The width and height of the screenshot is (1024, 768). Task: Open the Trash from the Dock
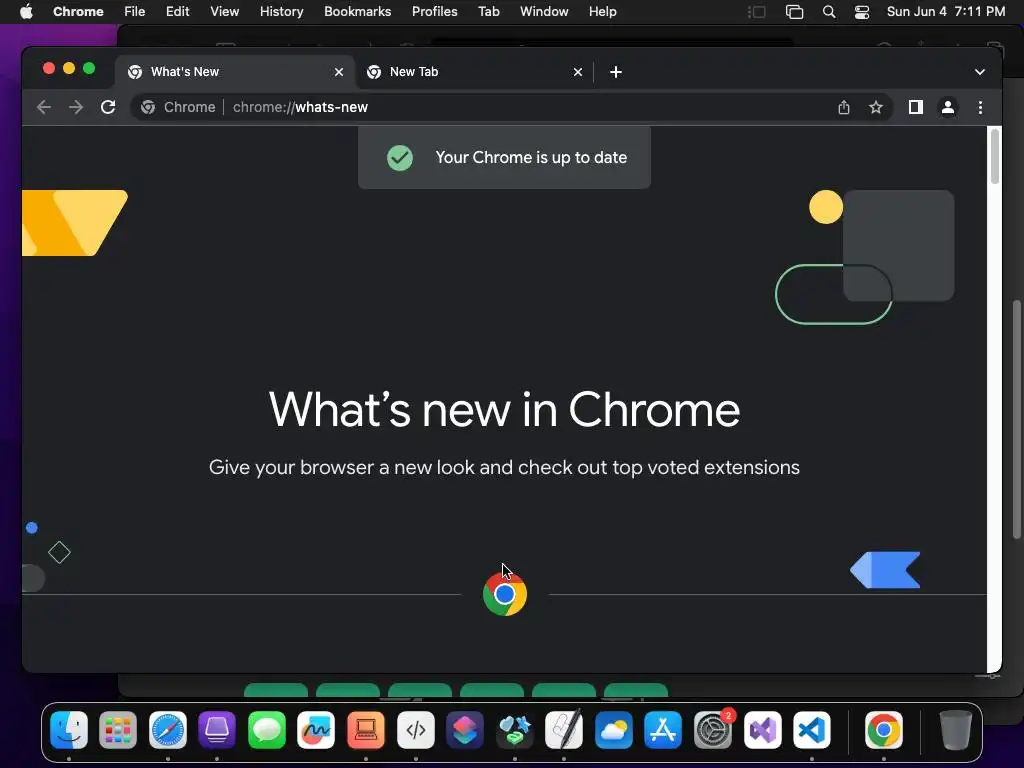[955, 730]
